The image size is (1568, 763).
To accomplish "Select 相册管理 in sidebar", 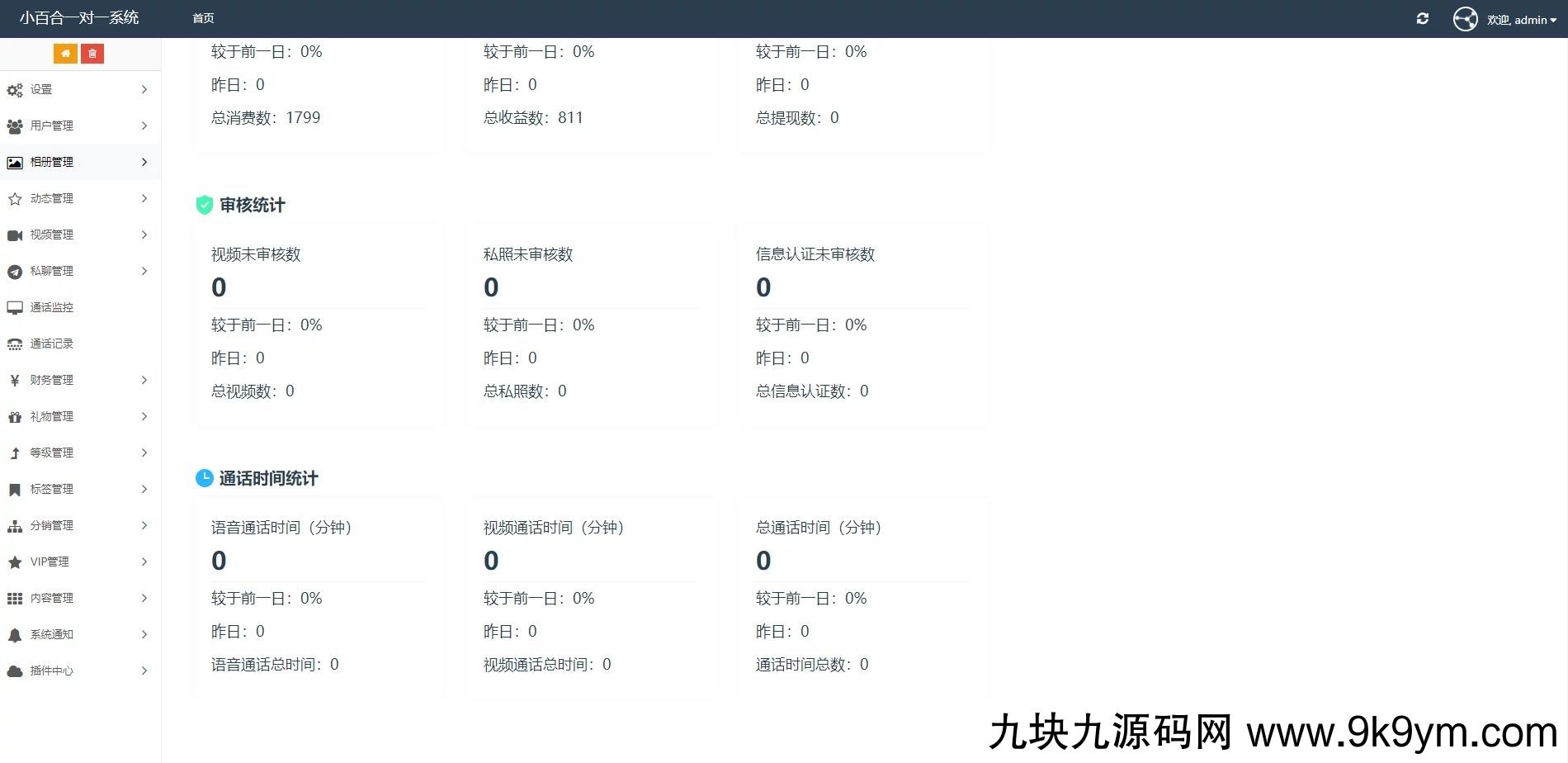I will coord(52,162).
